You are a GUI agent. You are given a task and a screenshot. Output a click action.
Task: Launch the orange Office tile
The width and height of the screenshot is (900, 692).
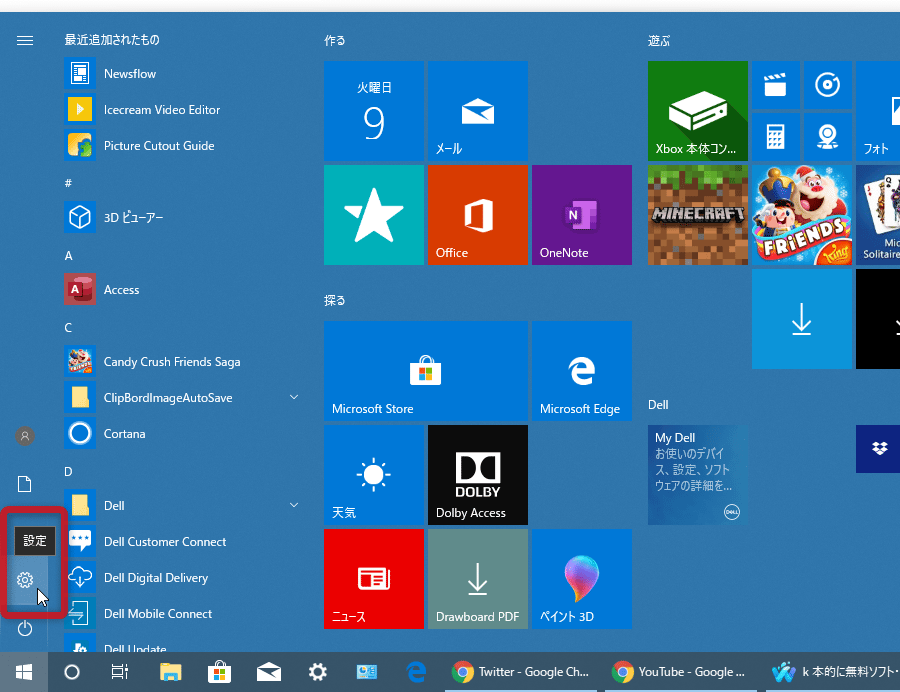478,215
